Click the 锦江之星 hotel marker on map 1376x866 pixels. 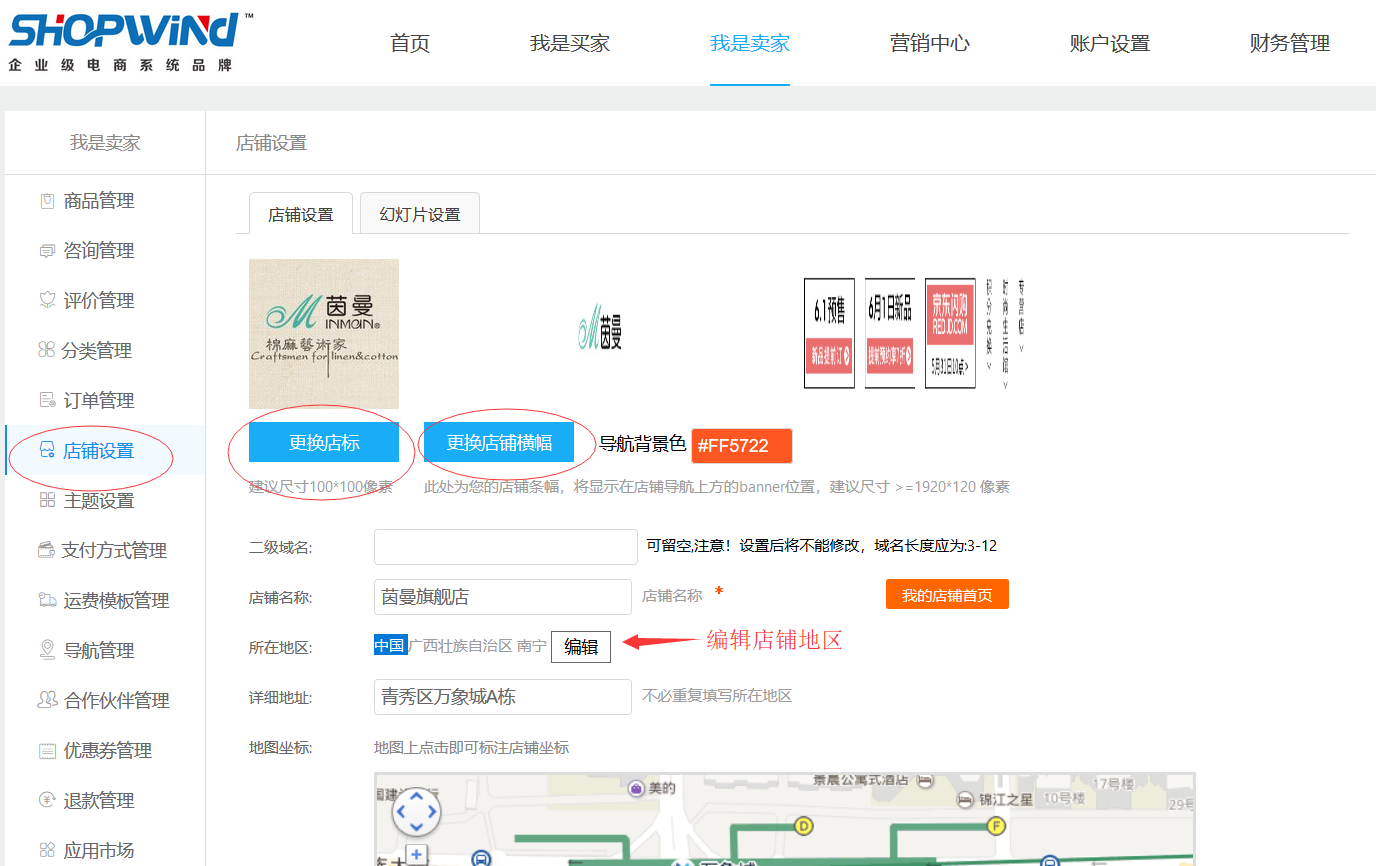964,800
